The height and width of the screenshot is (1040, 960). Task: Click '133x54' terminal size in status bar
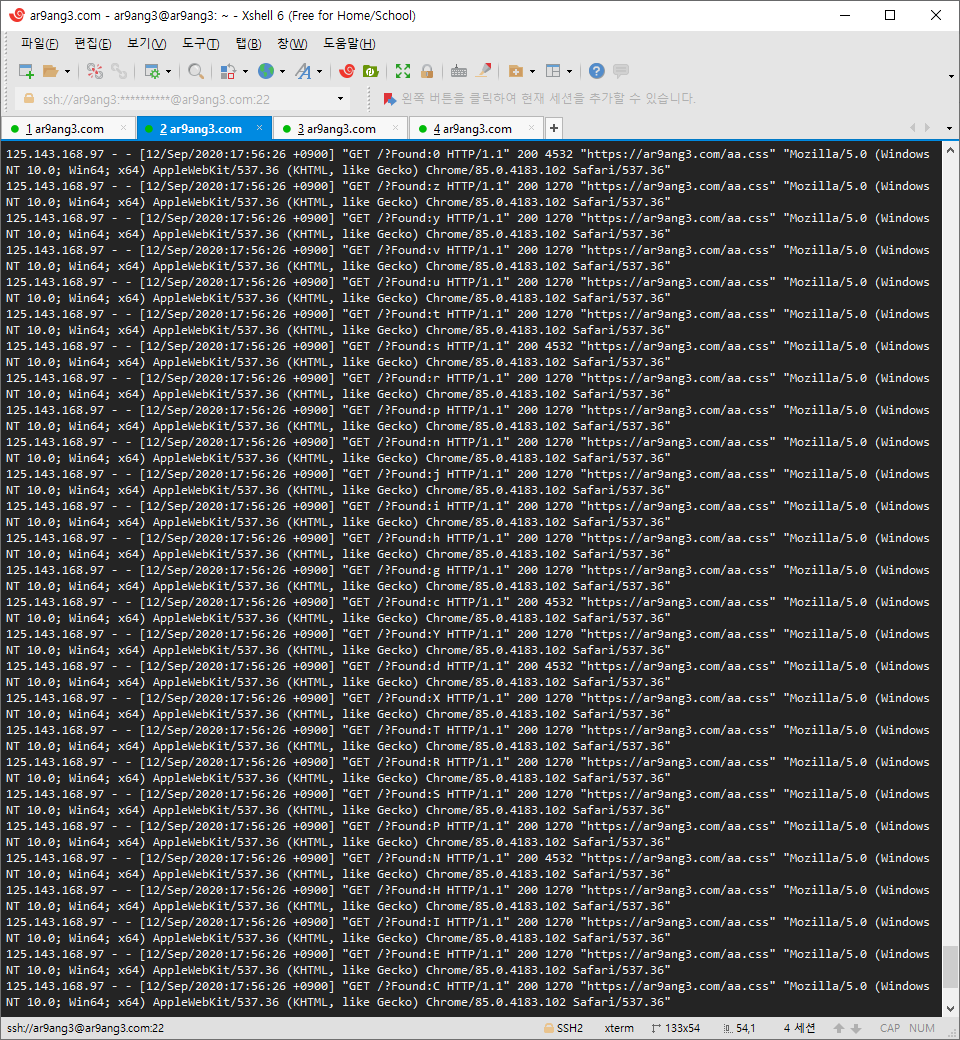tap(682, 1028)
